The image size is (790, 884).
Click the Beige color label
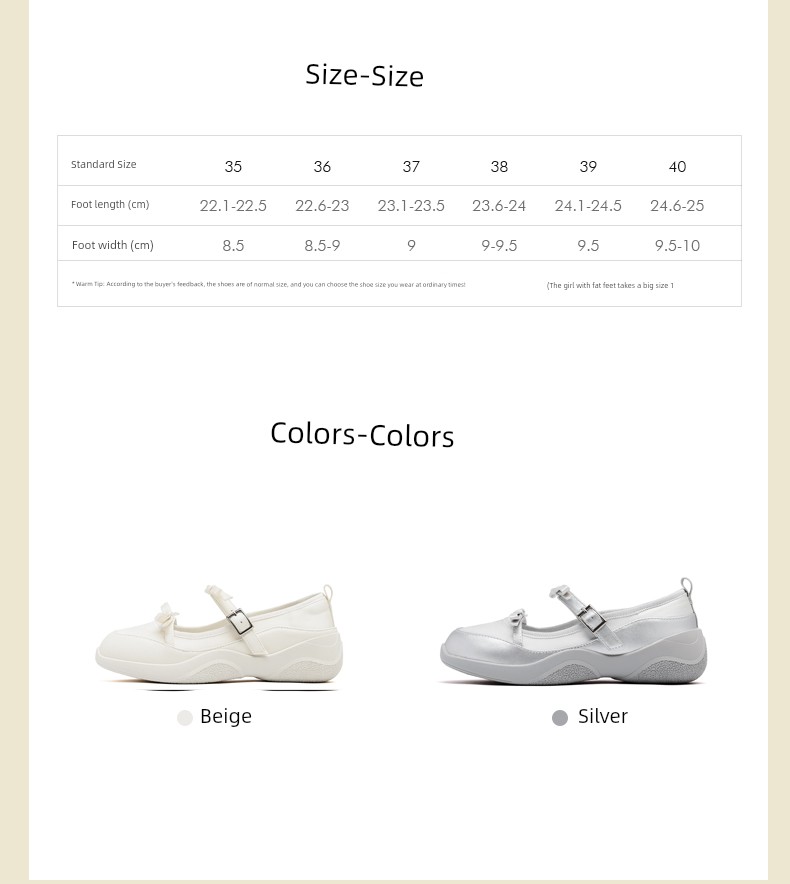(226, 716)
